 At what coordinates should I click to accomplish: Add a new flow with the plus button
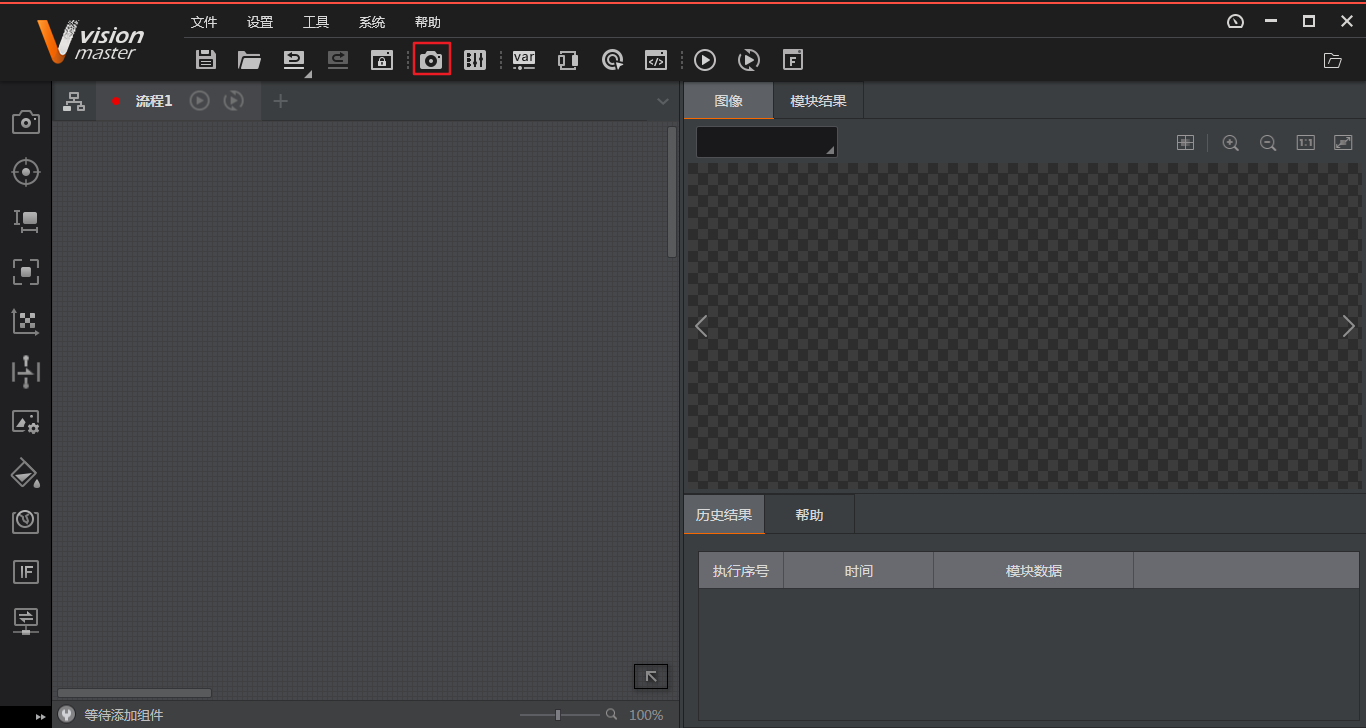tap(280, 100)
